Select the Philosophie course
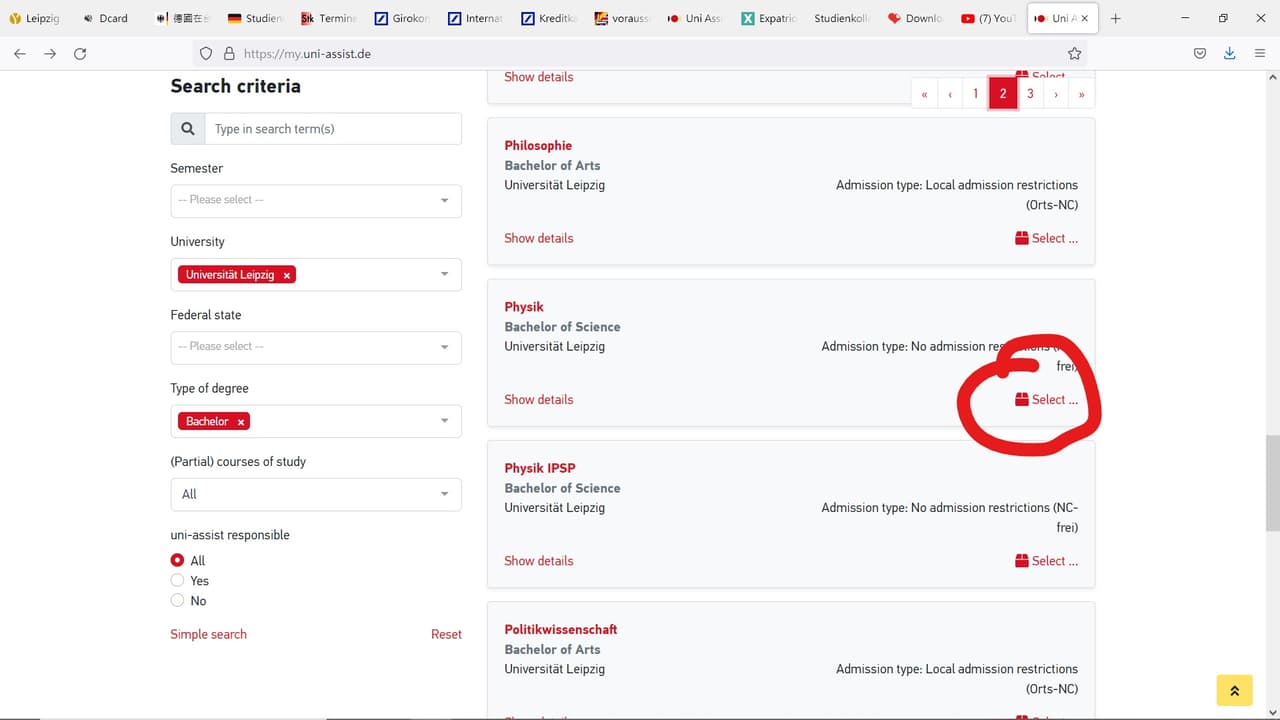Screen dimensions: 1280x720 [1047, 238]
